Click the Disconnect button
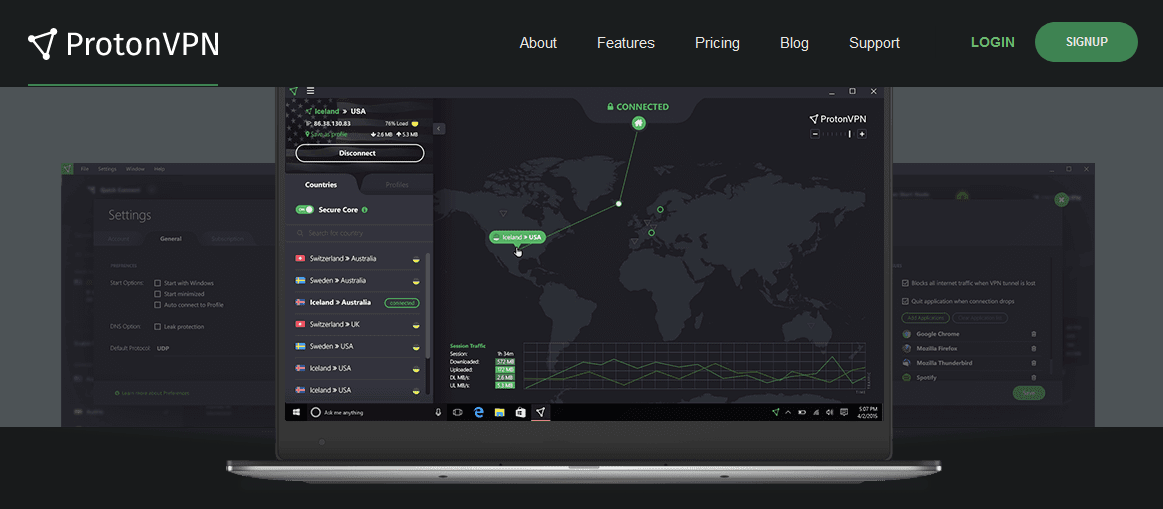The image size is (1163, 509). click(x=360, y=153)
